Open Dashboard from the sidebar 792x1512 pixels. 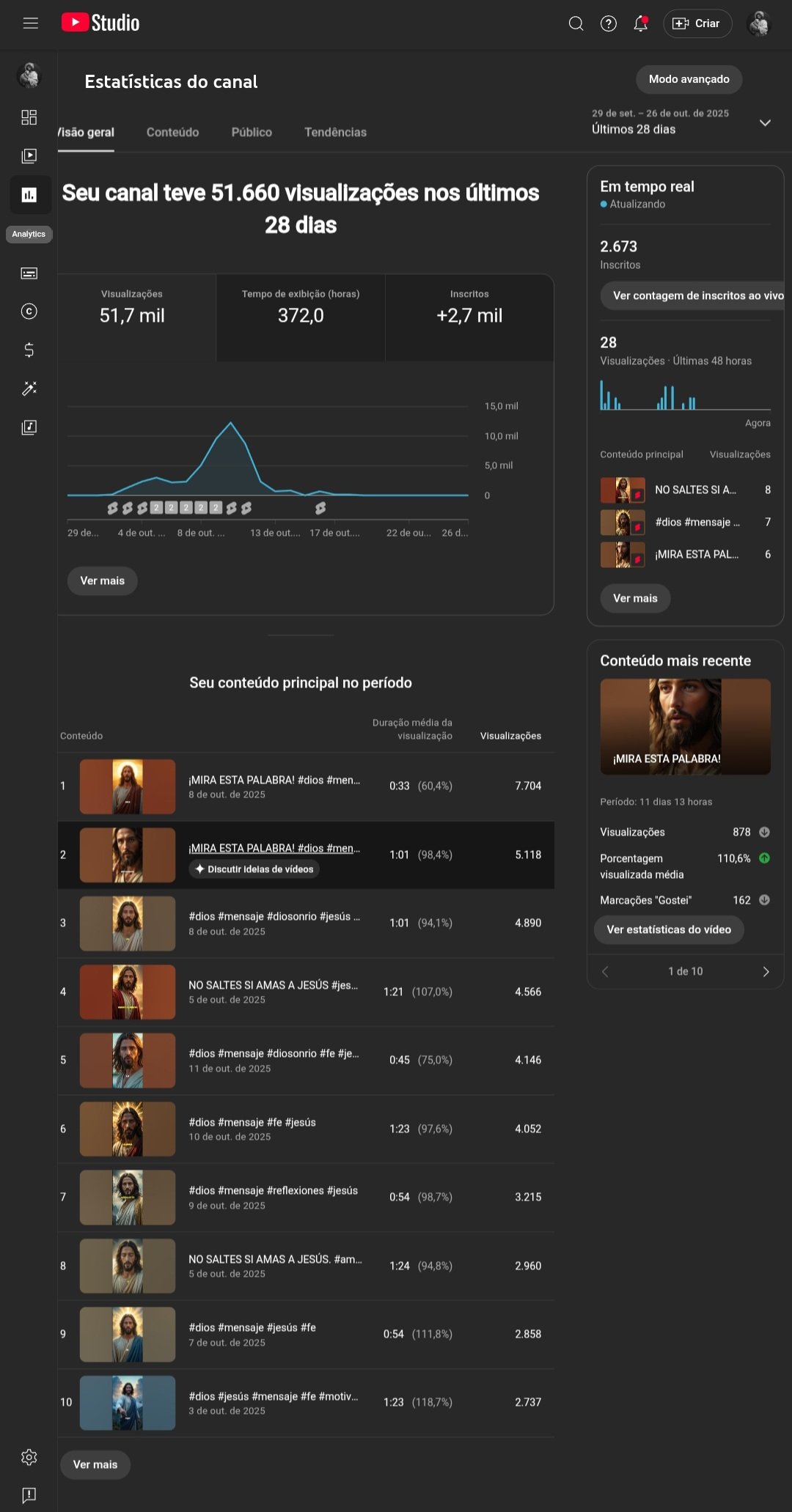point(29,117)
